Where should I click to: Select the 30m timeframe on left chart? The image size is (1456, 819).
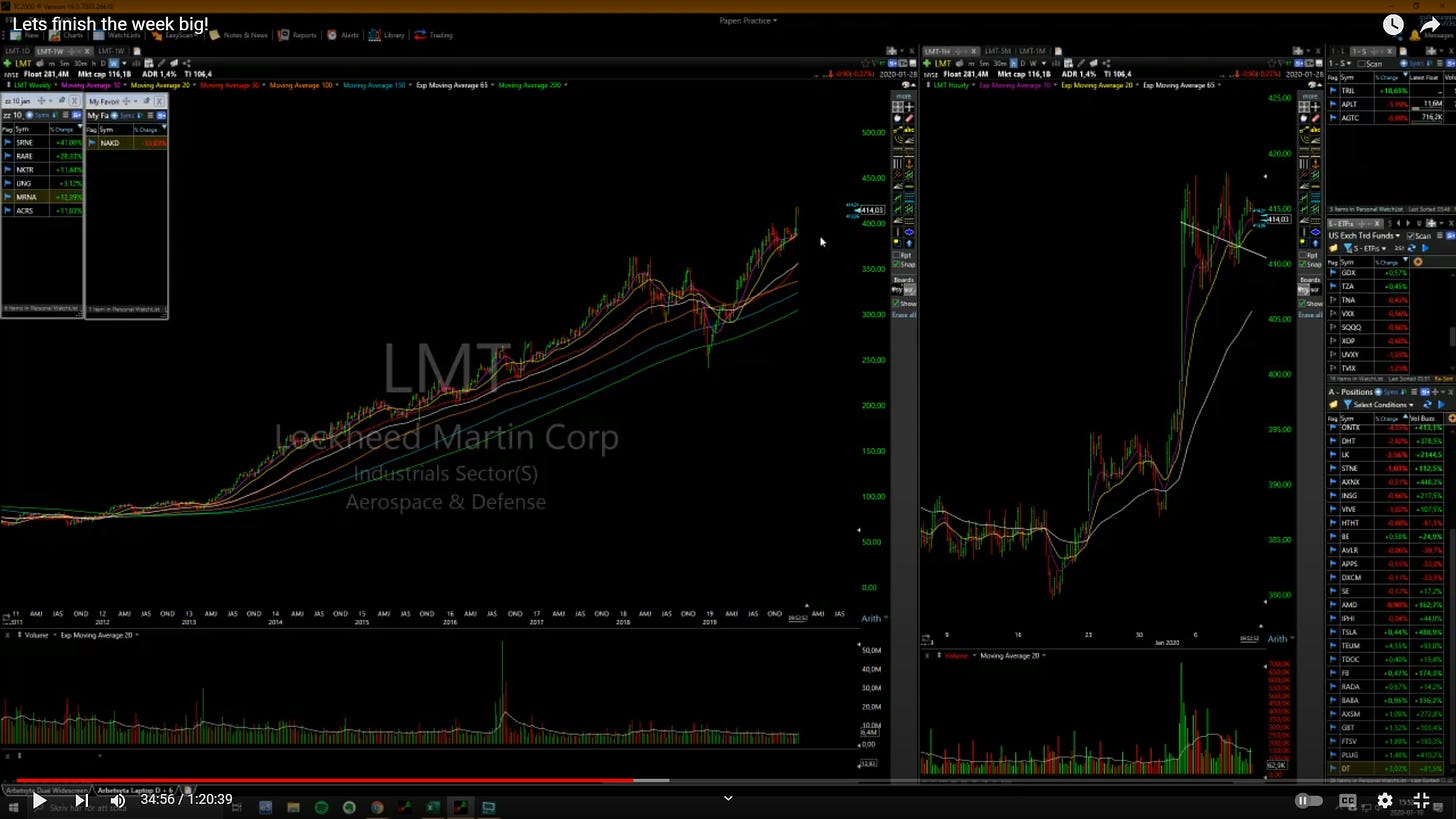[80, 63]
